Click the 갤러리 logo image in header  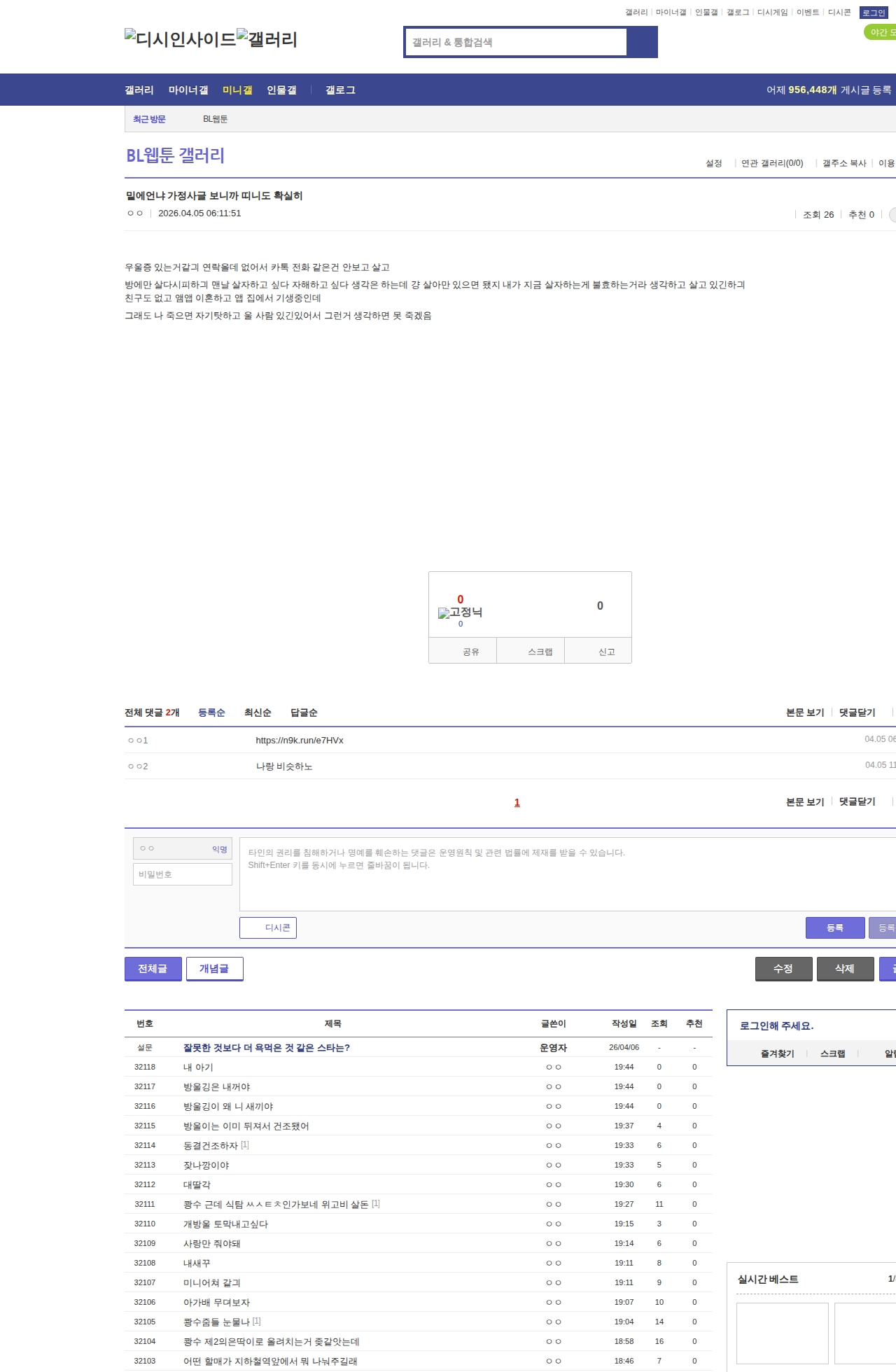pyautogui.click(x=267, y=39)
